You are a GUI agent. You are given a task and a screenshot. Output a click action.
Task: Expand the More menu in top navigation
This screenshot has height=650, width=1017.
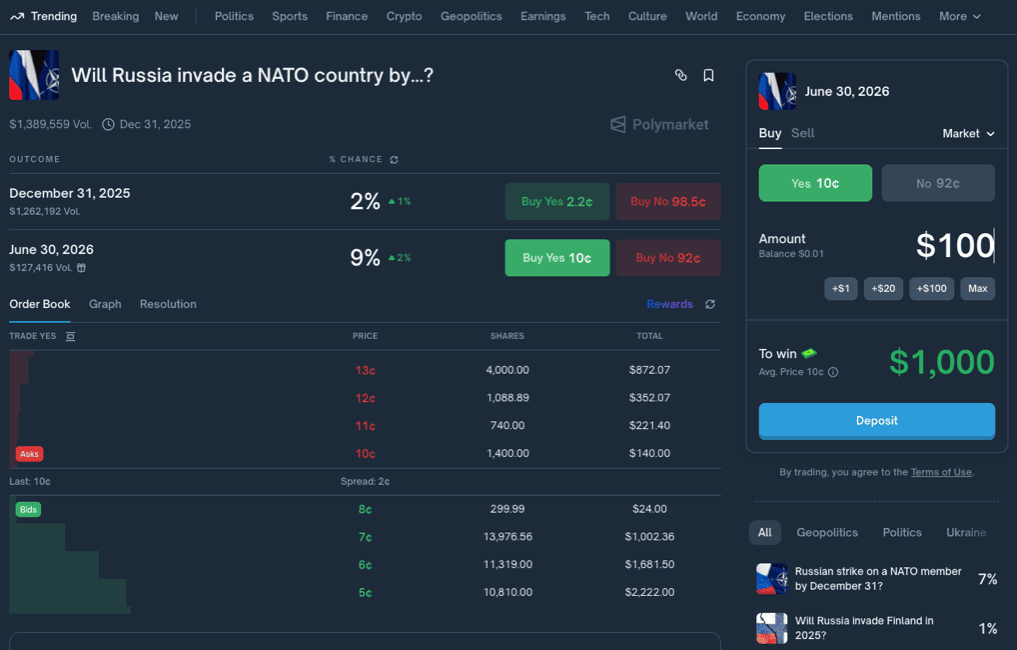(959, 16)
